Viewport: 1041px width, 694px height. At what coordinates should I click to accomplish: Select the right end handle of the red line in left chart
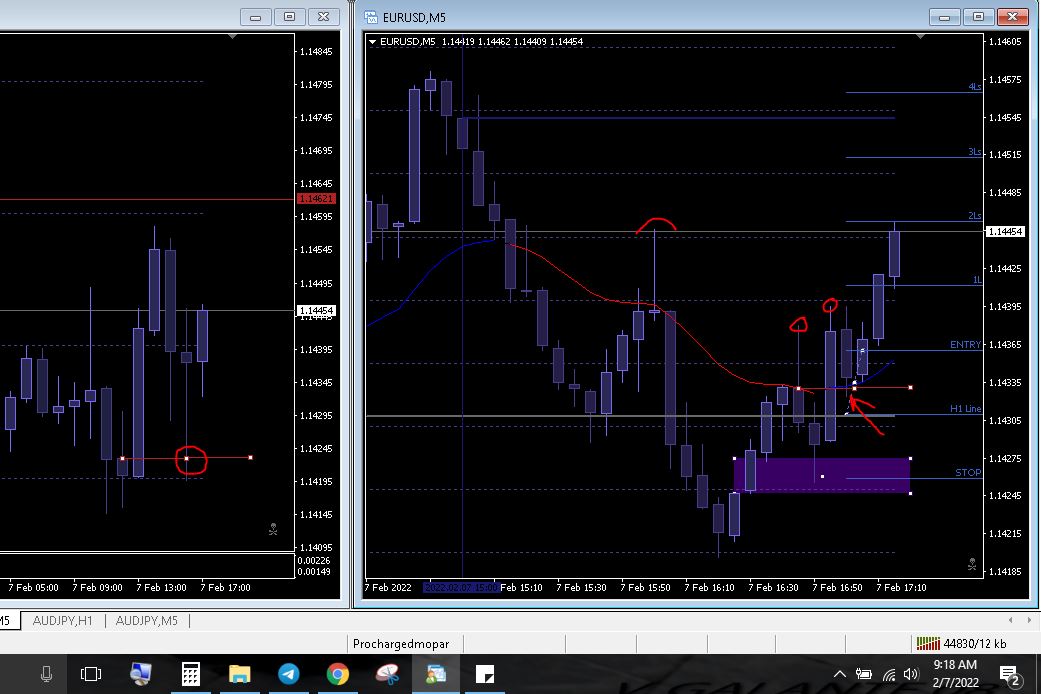tap(250, 458)
